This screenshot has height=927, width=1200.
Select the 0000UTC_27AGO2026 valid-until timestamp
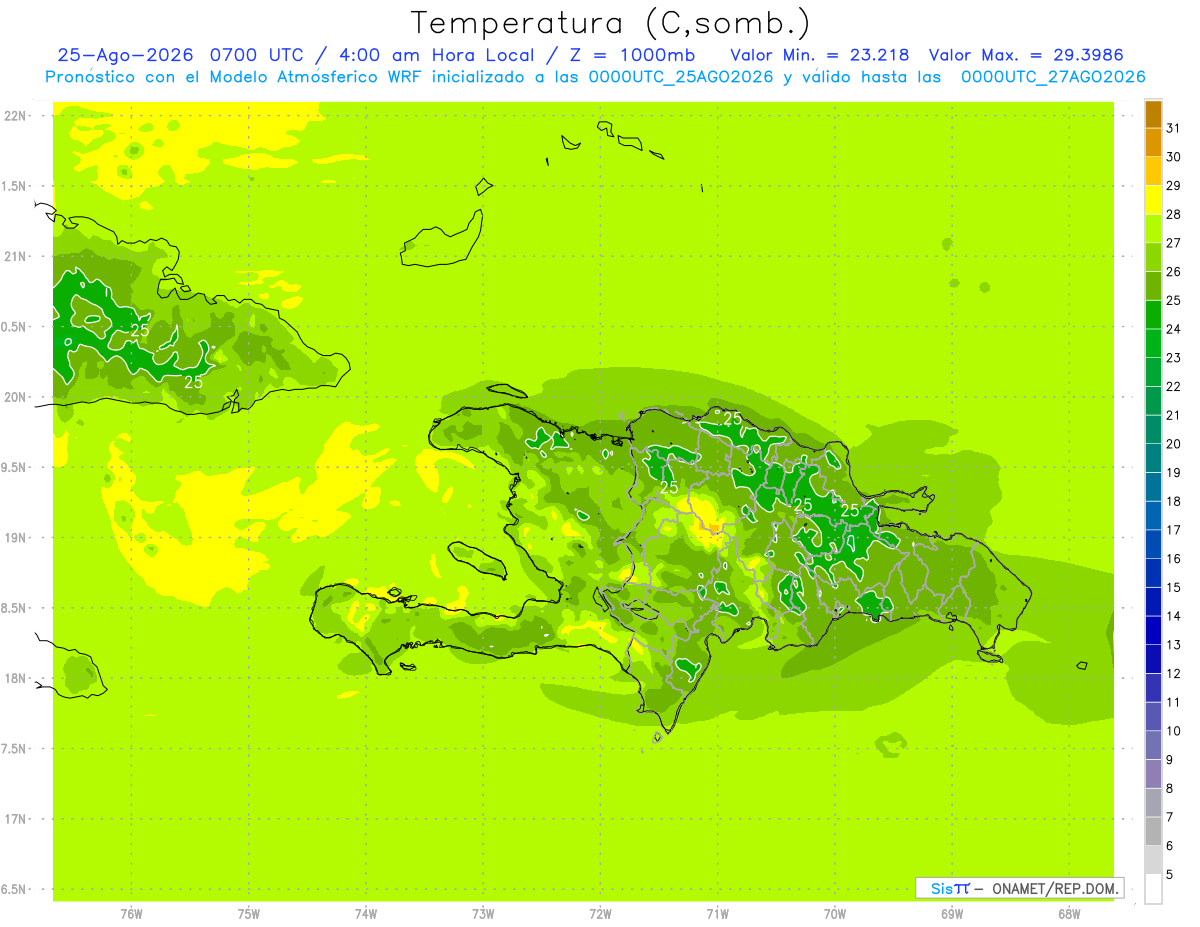[x=1053, y=77]
